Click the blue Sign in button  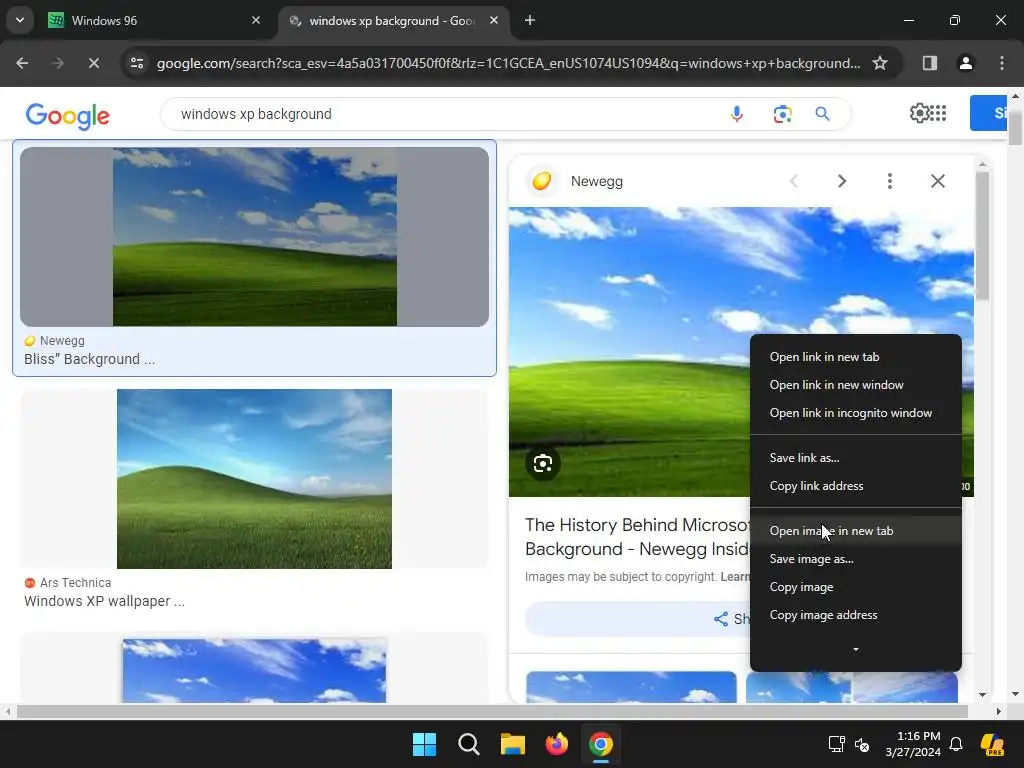coord(988,113)
